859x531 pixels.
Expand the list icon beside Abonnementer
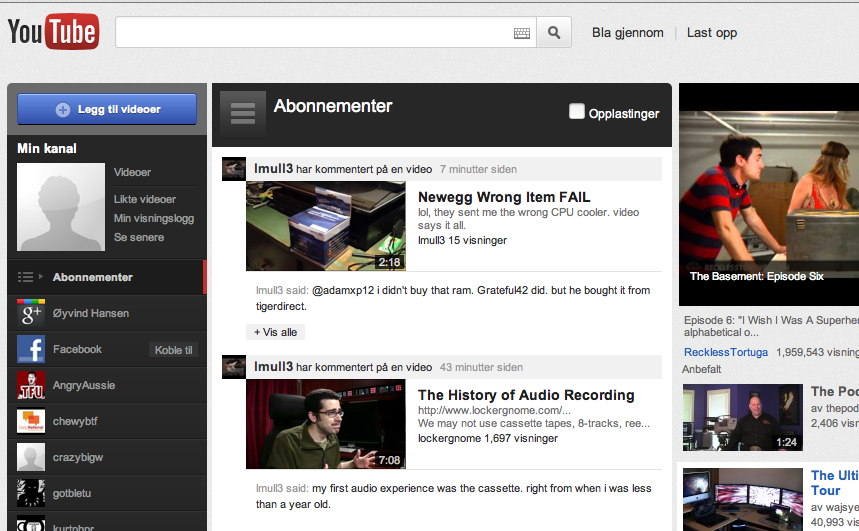point(30,277)
